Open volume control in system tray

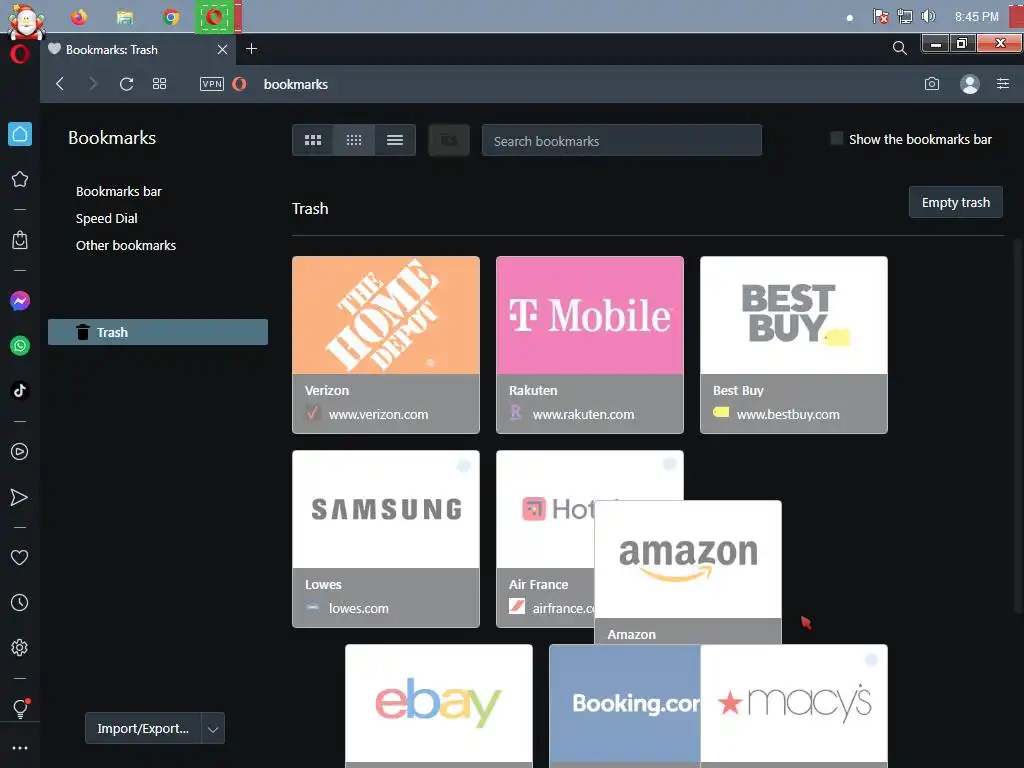[928, 16]
